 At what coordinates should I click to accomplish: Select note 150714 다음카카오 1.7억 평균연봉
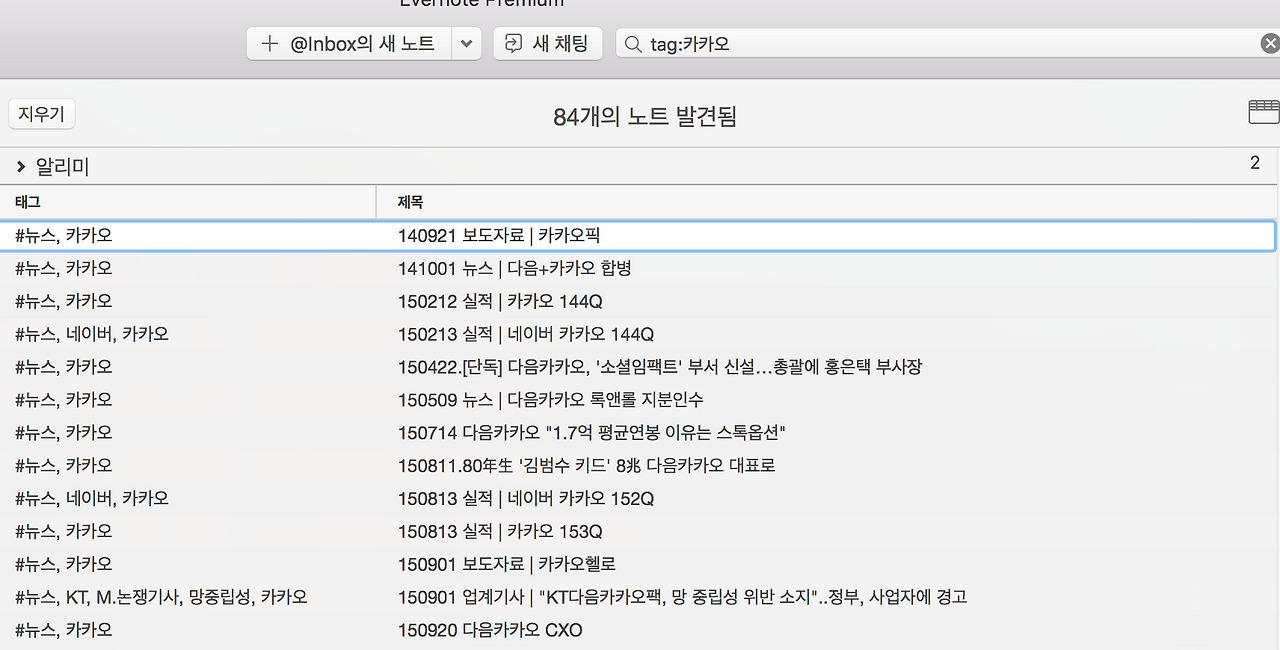pyautogui.click(x=638, y=433)
